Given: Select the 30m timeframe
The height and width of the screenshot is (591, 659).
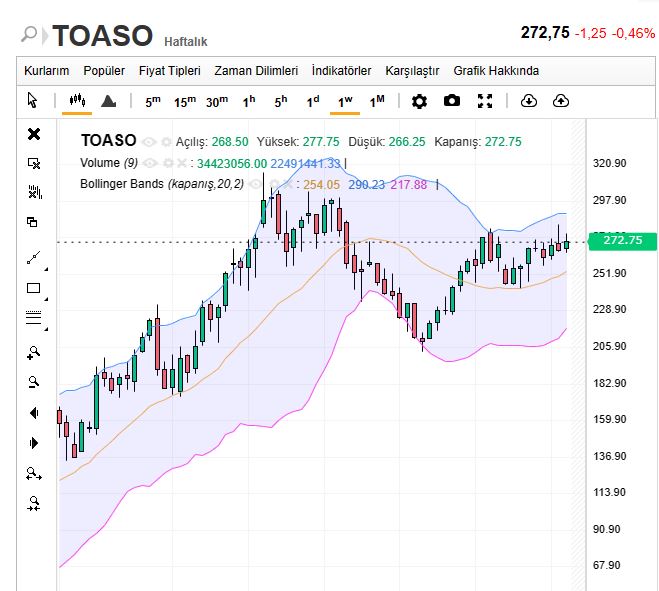Looking at the screenshot, I should pos(217,101).
